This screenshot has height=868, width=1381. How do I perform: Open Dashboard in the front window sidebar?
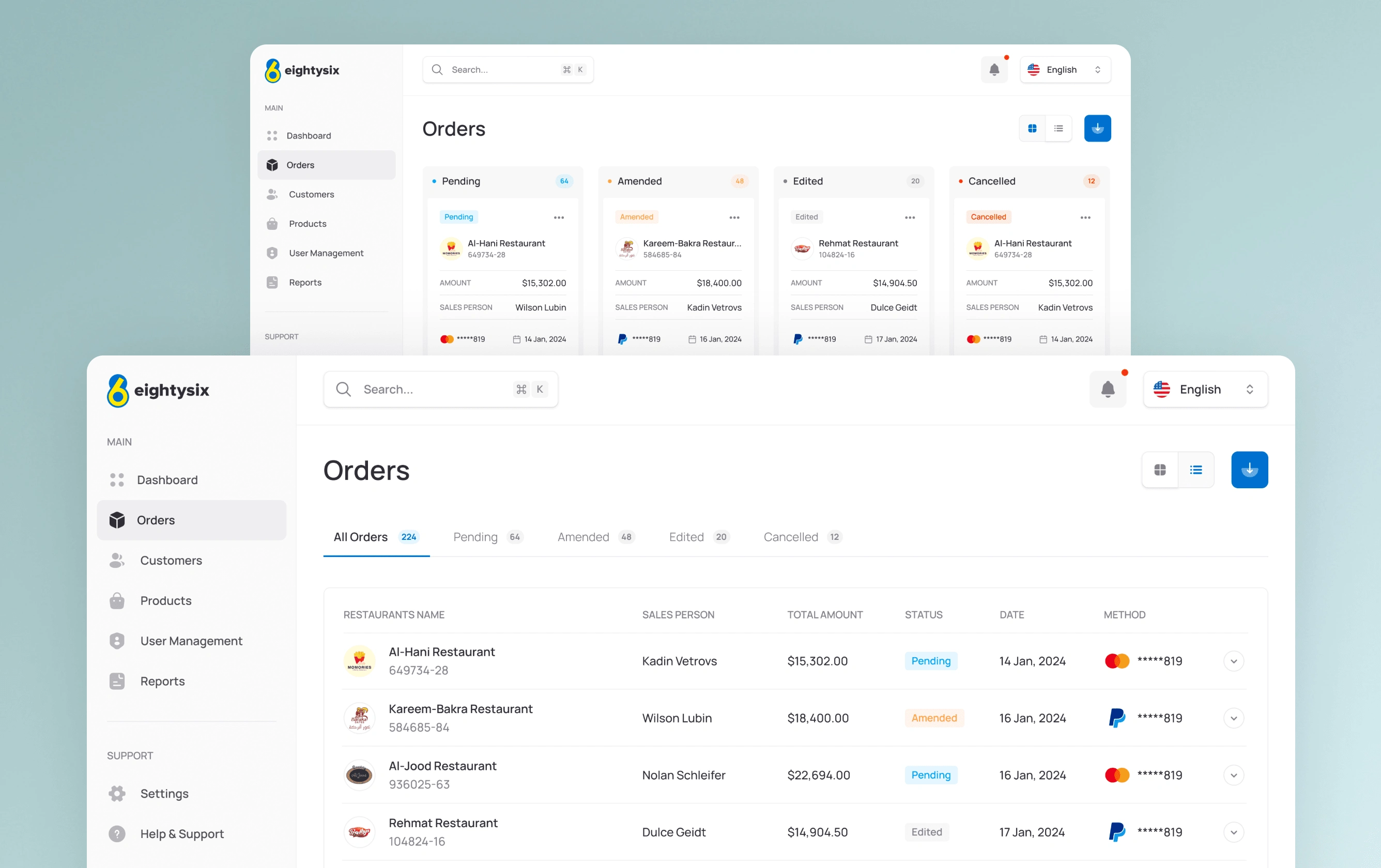tap(192, 480)
